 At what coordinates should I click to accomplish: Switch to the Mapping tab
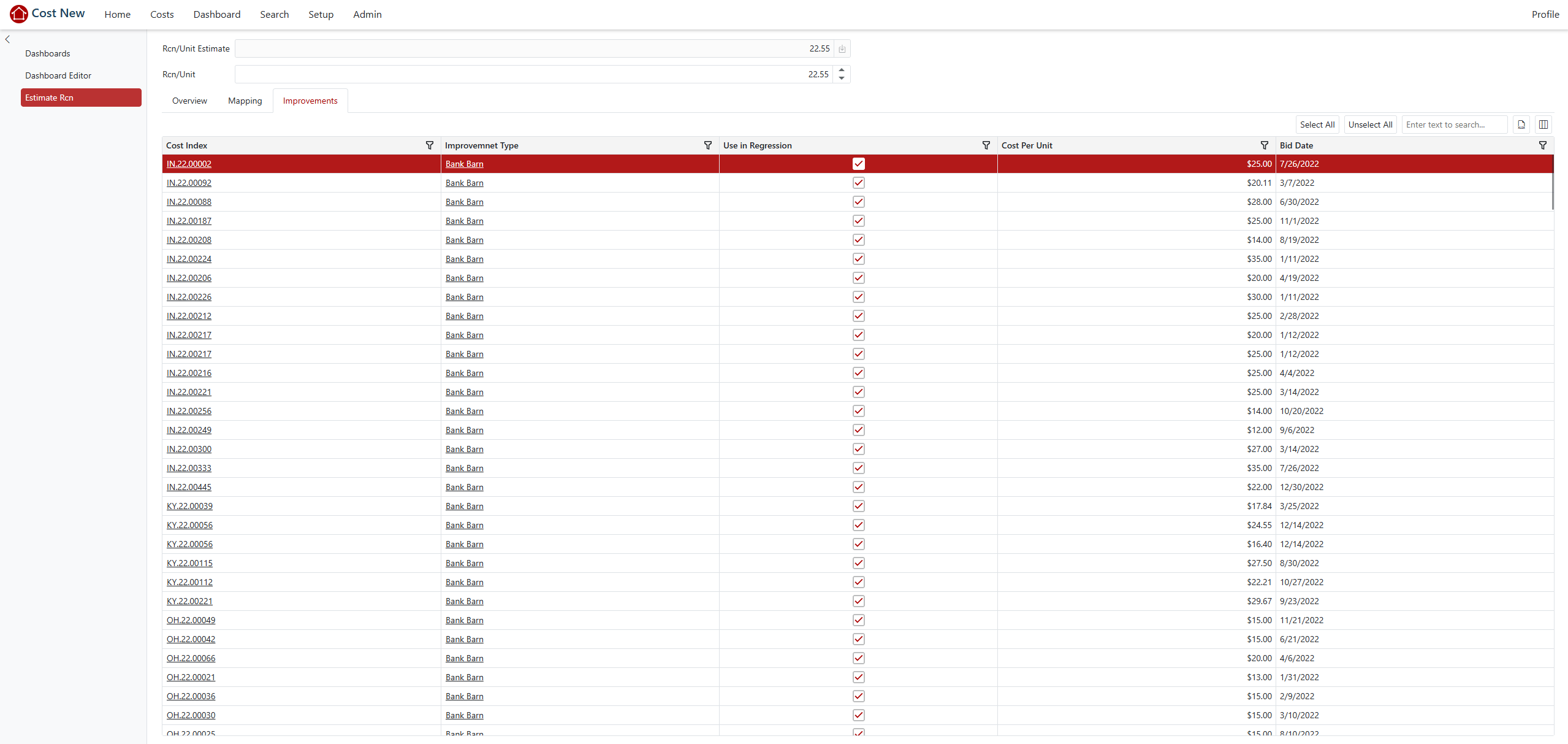click(245, 101)
